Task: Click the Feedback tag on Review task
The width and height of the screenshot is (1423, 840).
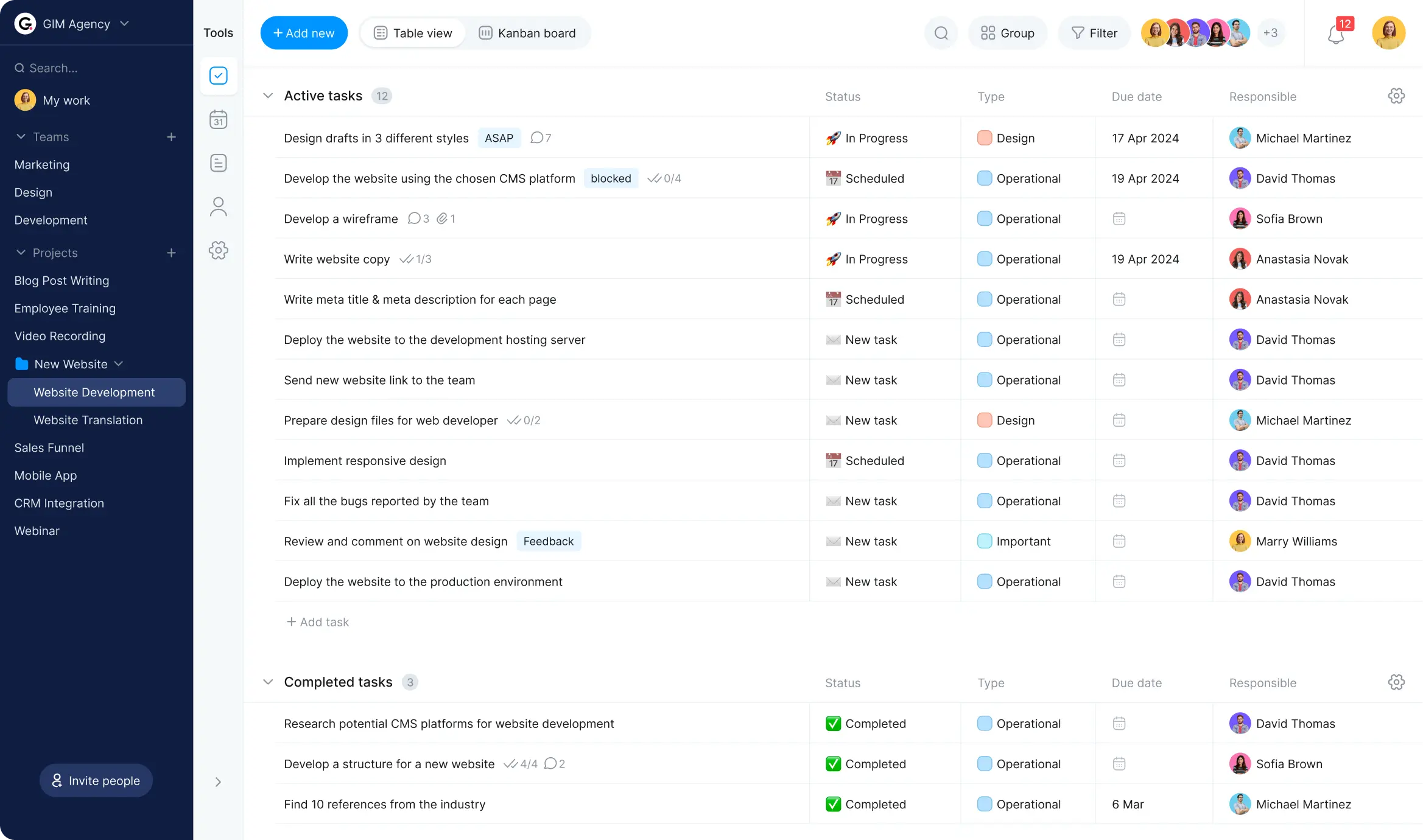Action: (548, 541)
